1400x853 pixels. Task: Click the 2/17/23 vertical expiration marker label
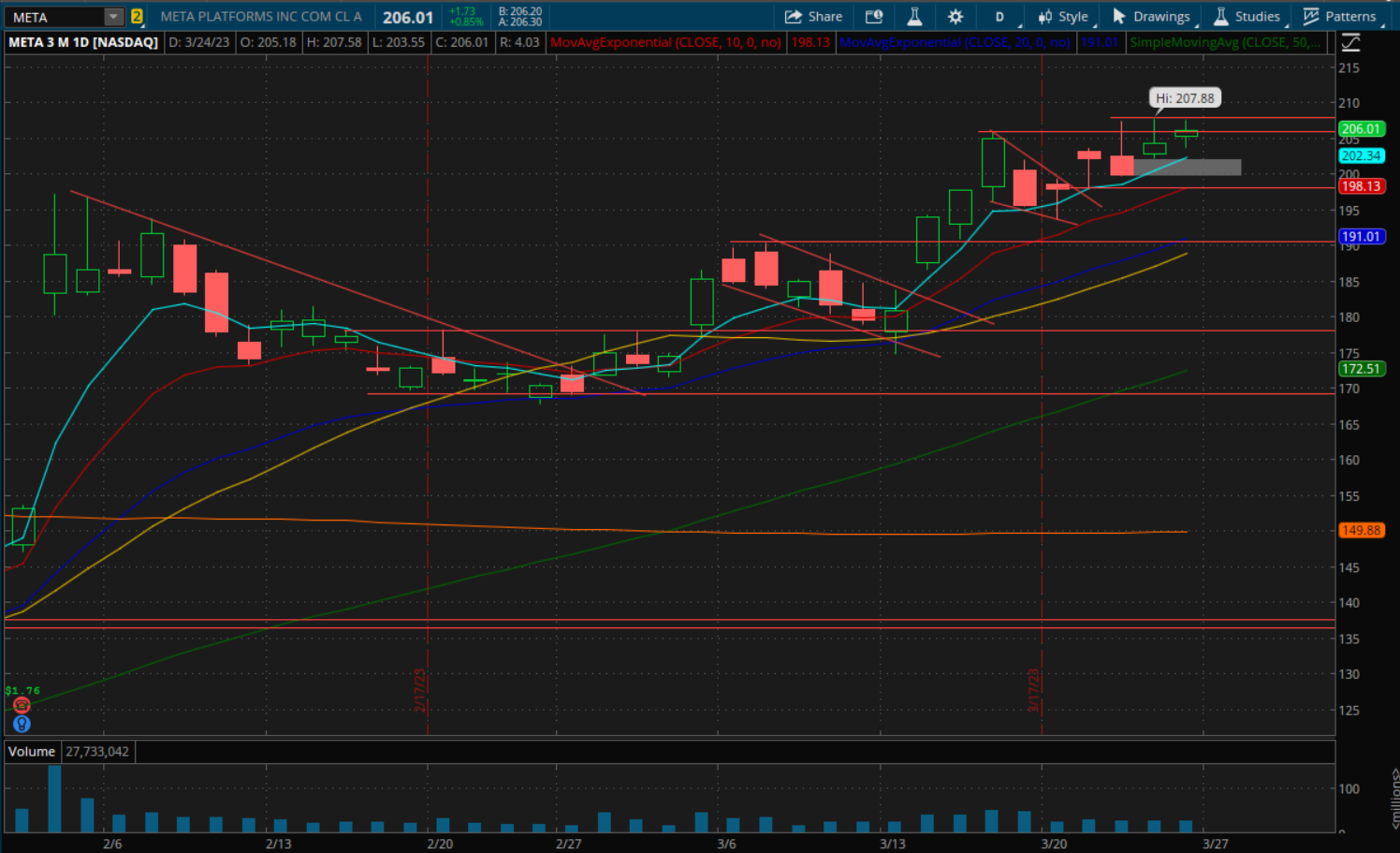(x=420, y=690)
